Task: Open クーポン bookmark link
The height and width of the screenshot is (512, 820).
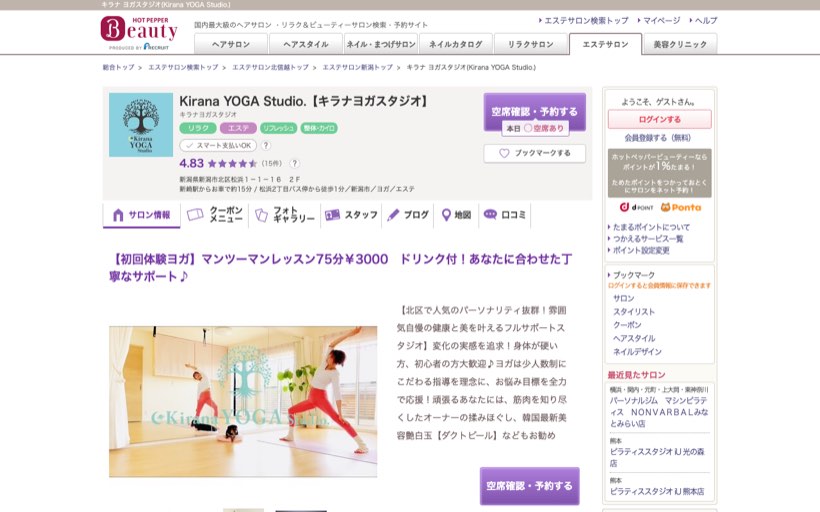Action: click(627, 325)
